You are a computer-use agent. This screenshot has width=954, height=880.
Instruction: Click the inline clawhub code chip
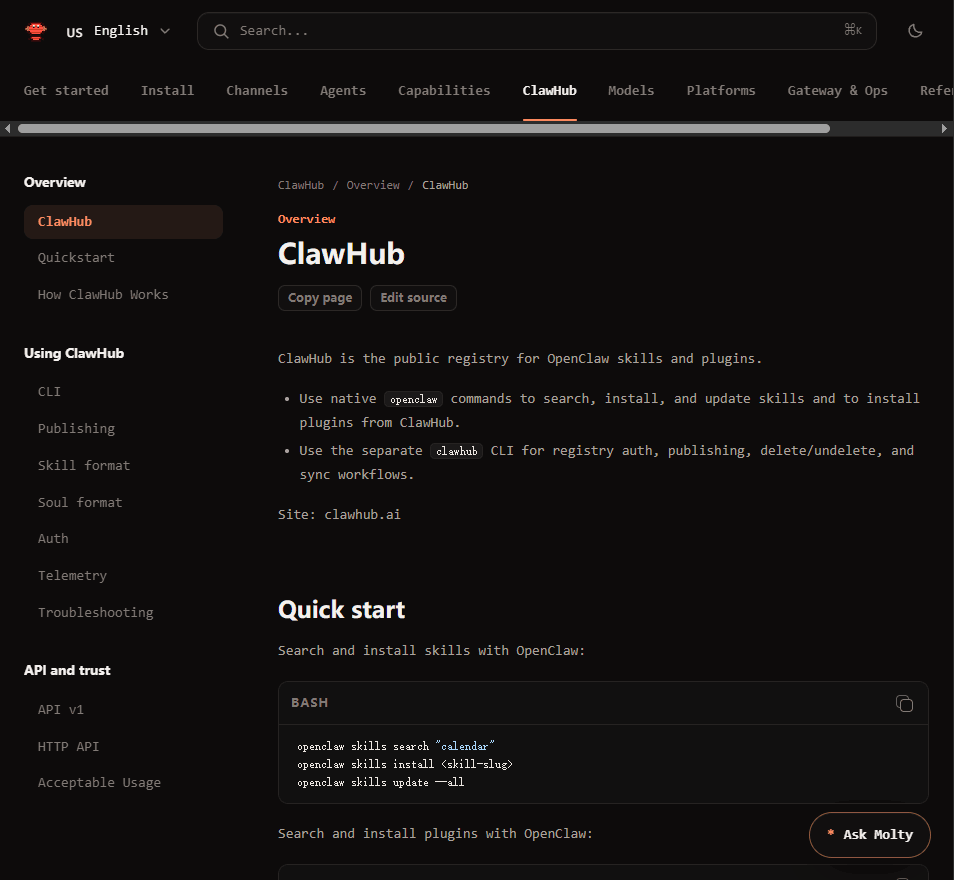[x=456, y=451]
